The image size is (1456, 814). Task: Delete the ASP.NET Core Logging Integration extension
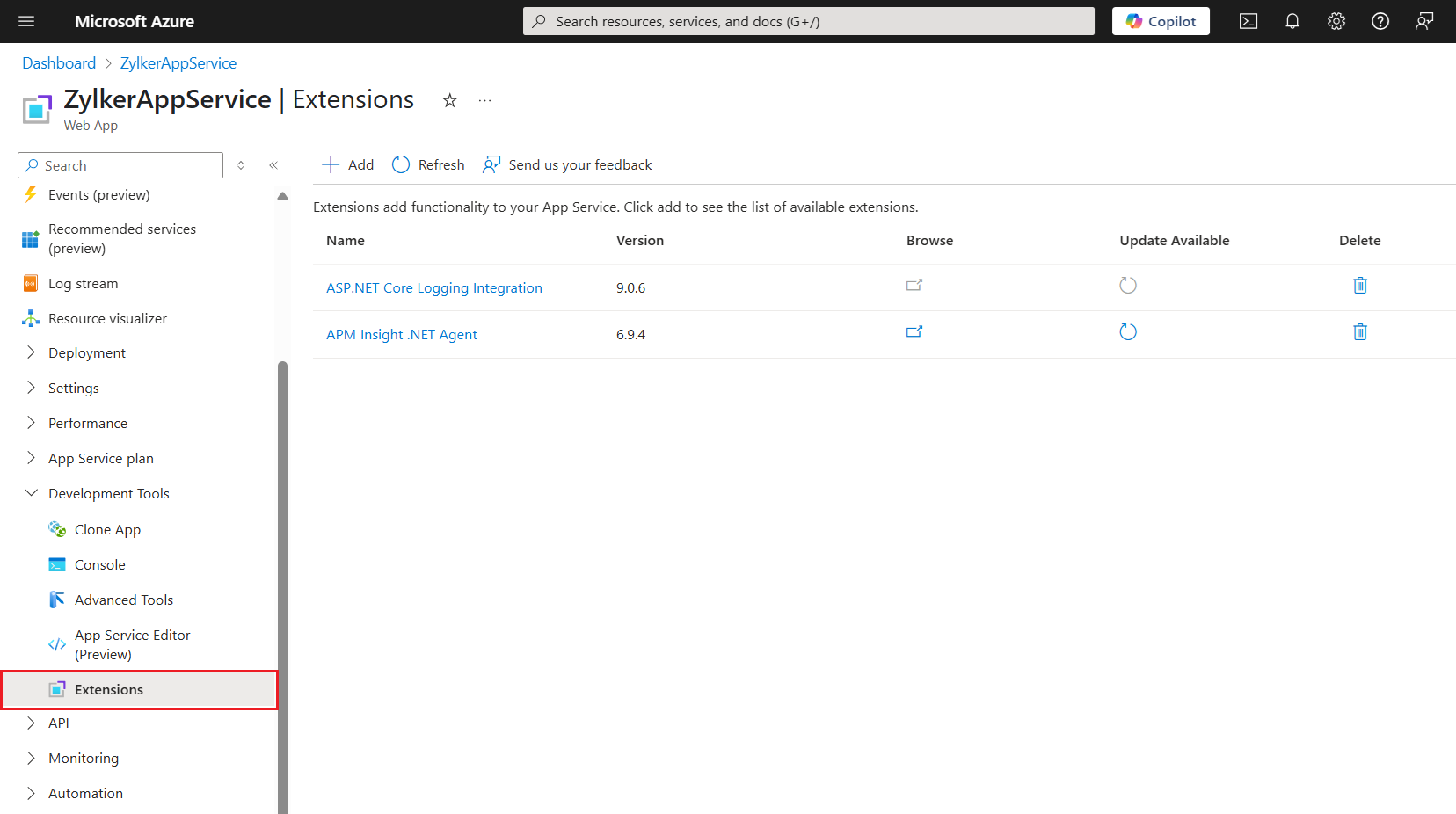coord(1359,286)
